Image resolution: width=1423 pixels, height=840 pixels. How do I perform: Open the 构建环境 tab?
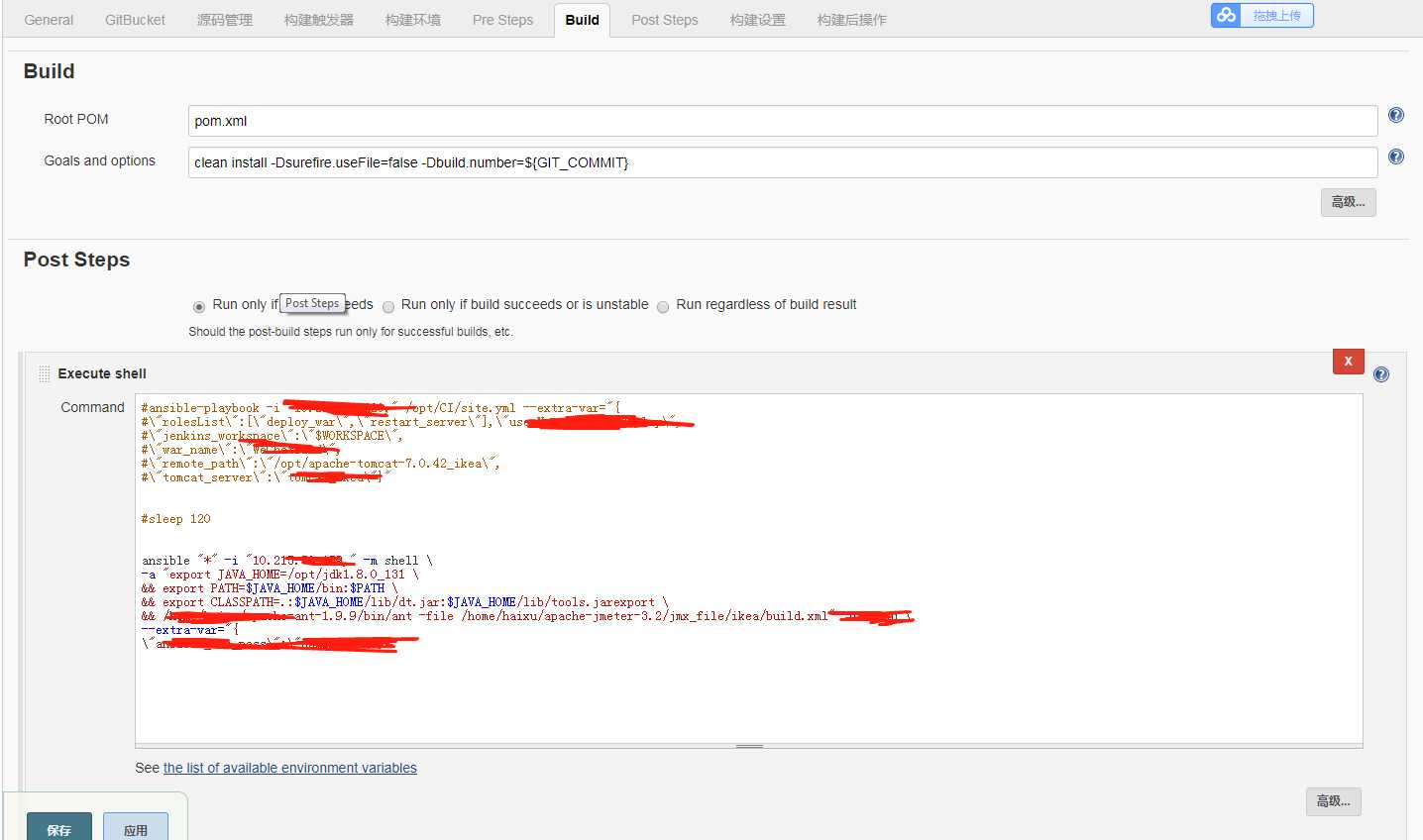tap(413, 20)
